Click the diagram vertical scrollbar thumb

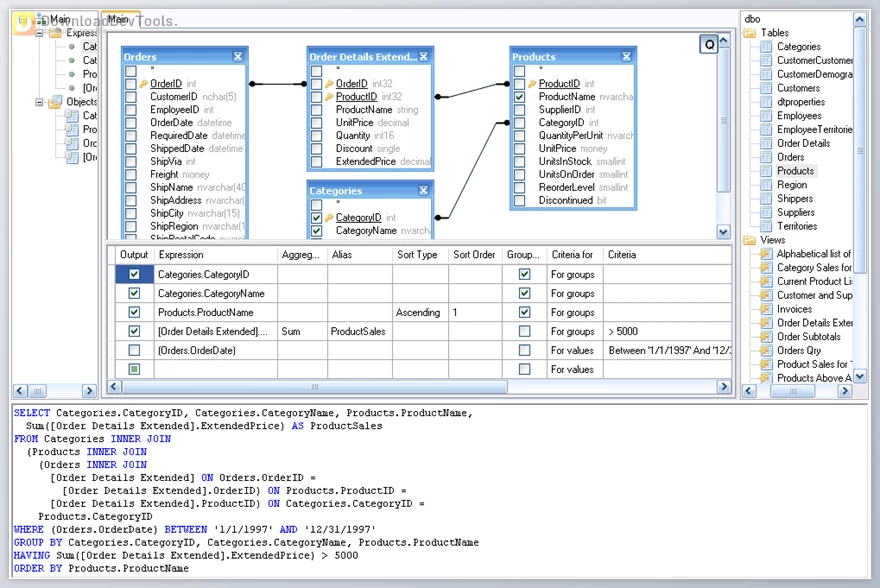point(723,120)
